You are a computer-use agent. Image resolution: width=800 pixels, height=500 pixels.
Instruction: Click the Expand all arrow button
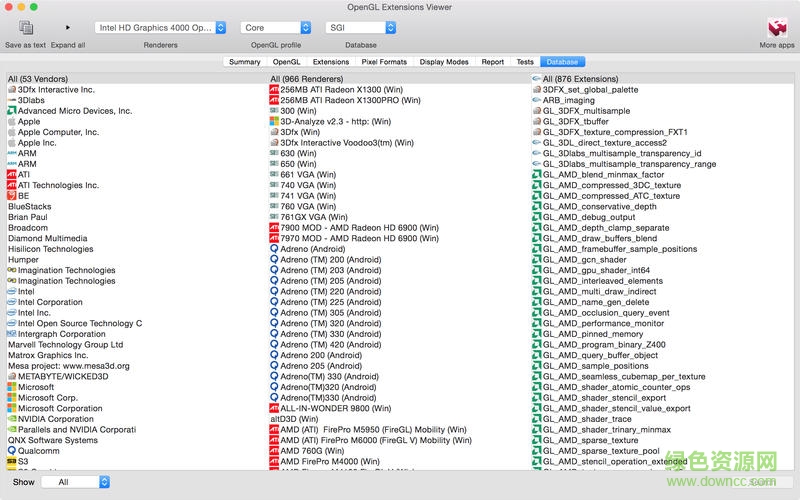tap(68, 28)
